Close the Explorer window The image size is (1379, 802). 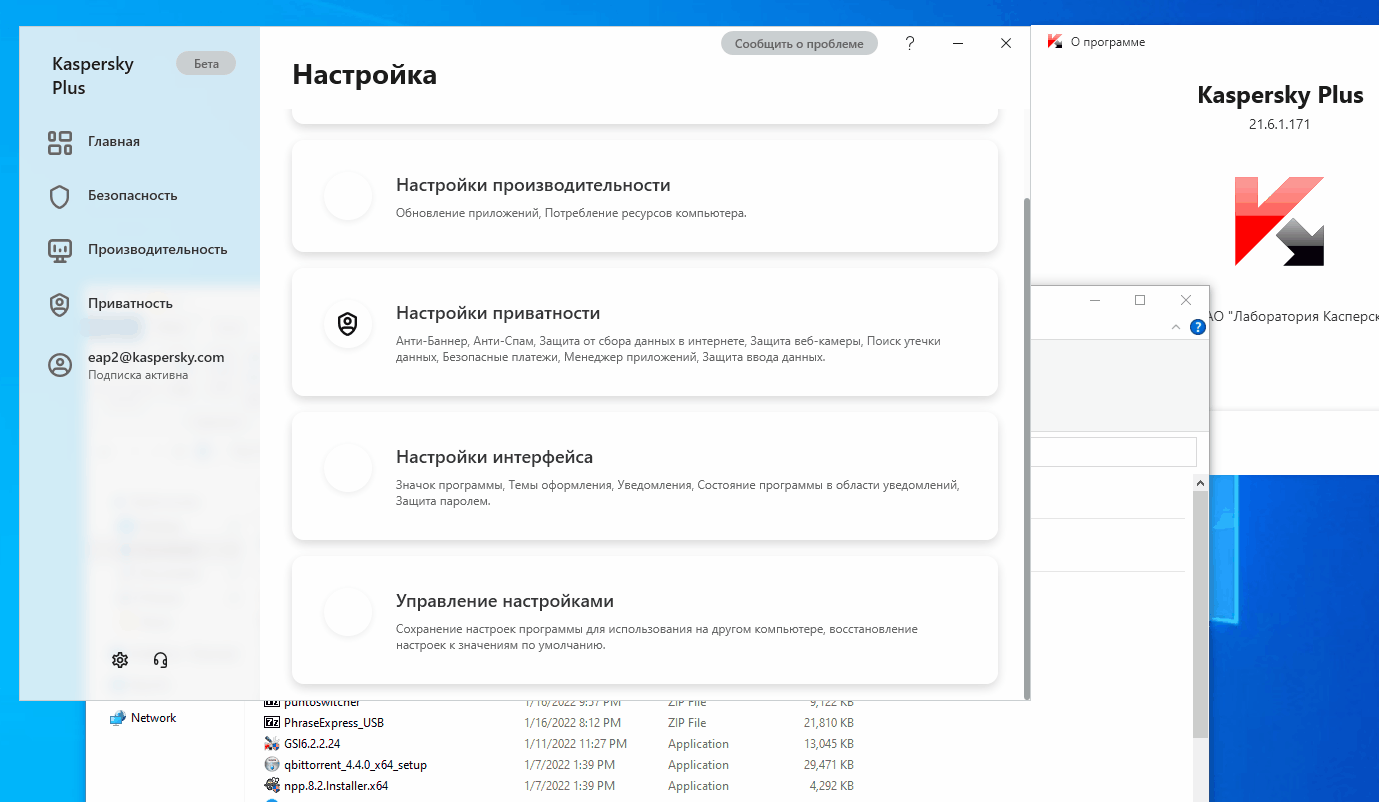[x=1186, y=300]
